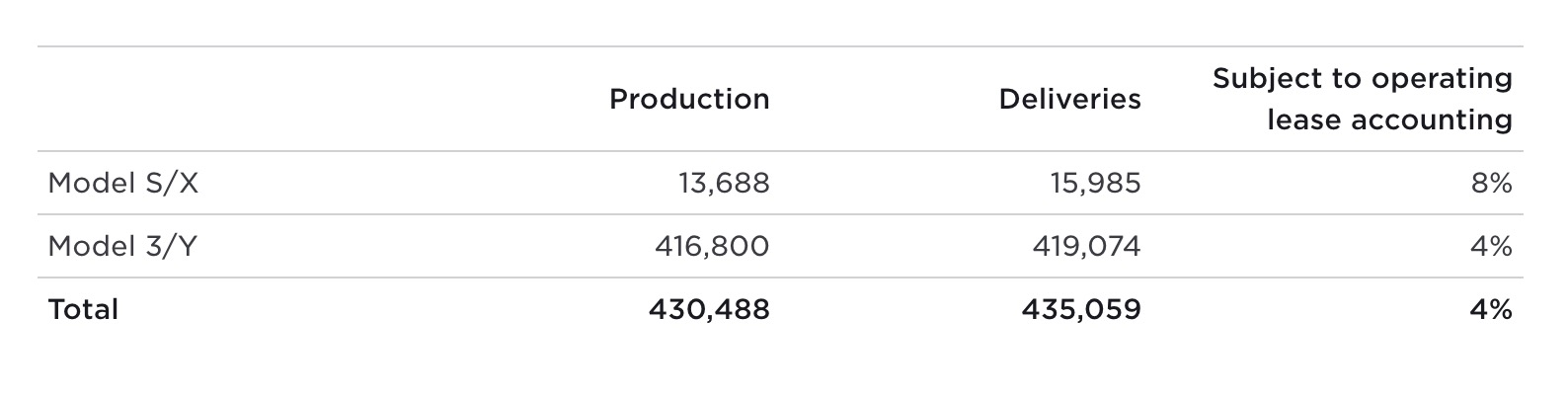Click total deliveries figure 435,059
1568x397 pixels.
pos(1081,310)
